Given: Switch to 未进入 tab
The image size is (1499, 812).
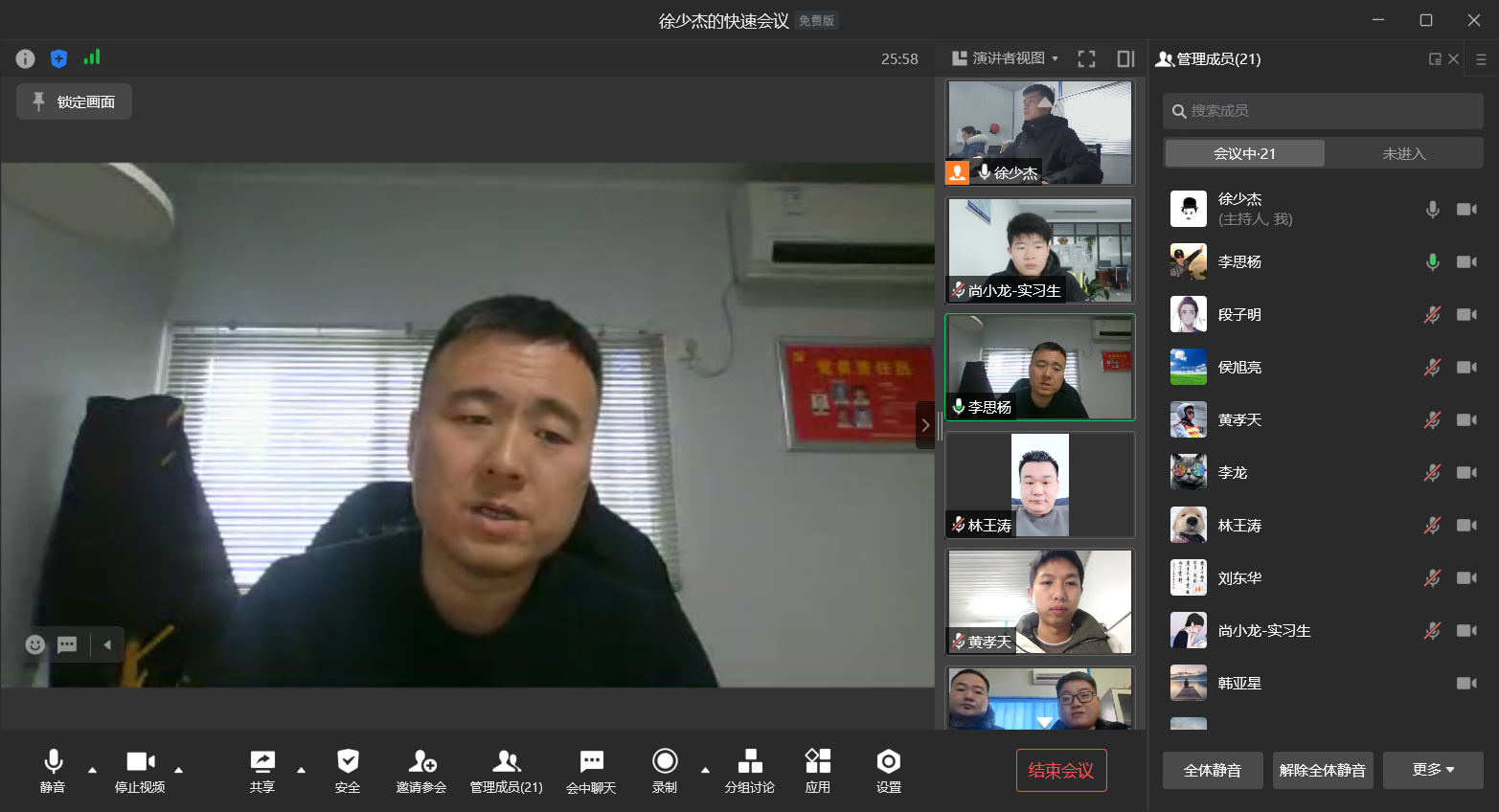Looking at the screenshot, I should (x=1403, y=153).
